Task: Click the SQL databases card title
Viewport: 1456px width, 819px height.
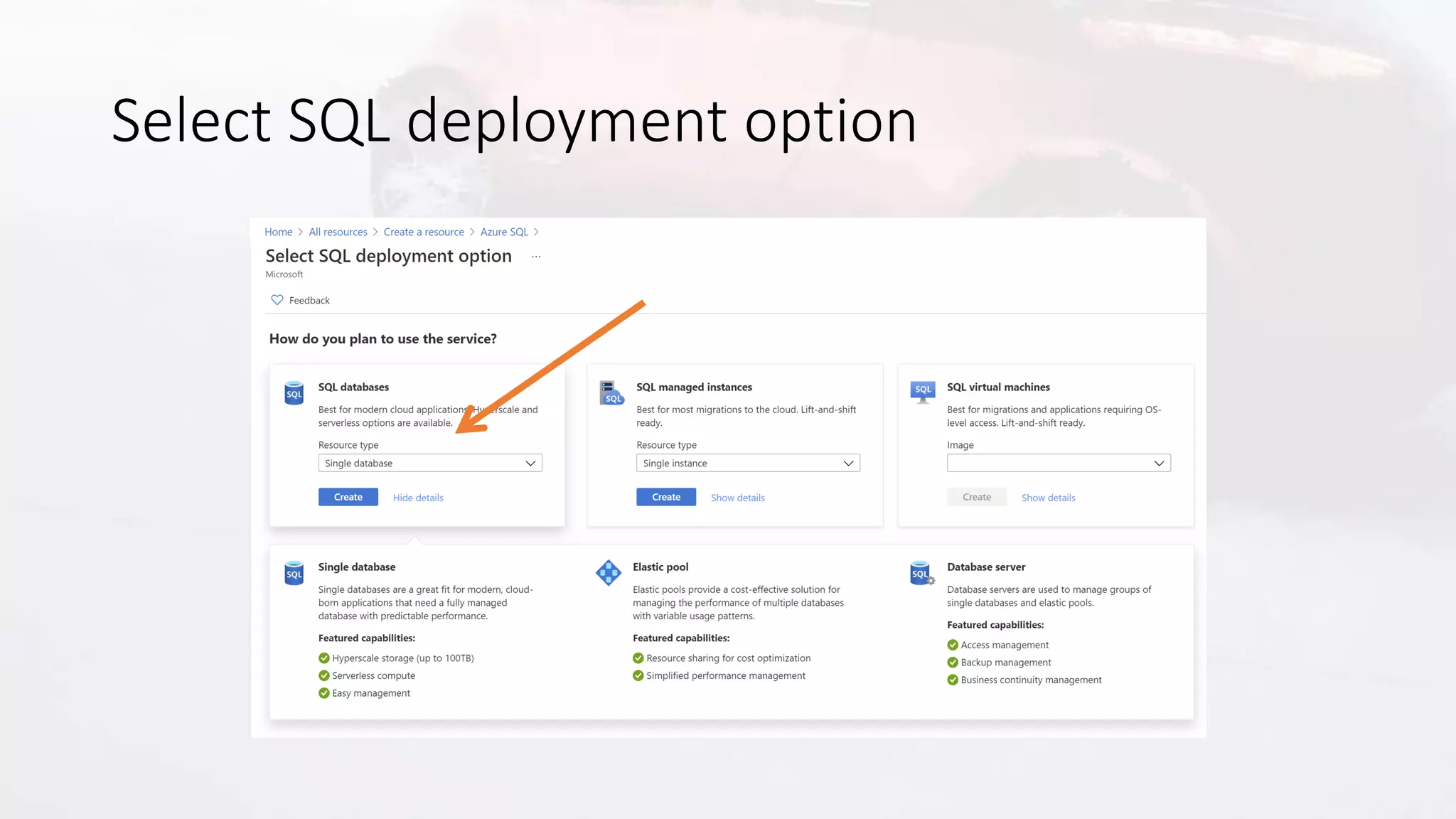Action: 353,387
